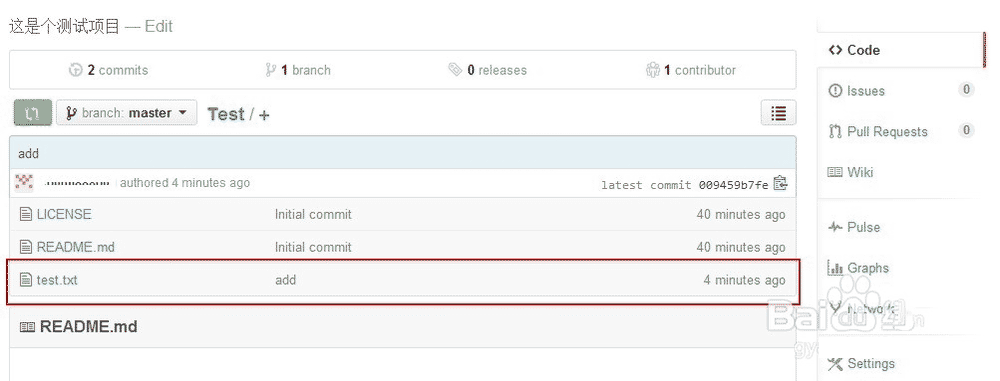View 0 releases page
1000x381 pixels.
tap(487, 70)
